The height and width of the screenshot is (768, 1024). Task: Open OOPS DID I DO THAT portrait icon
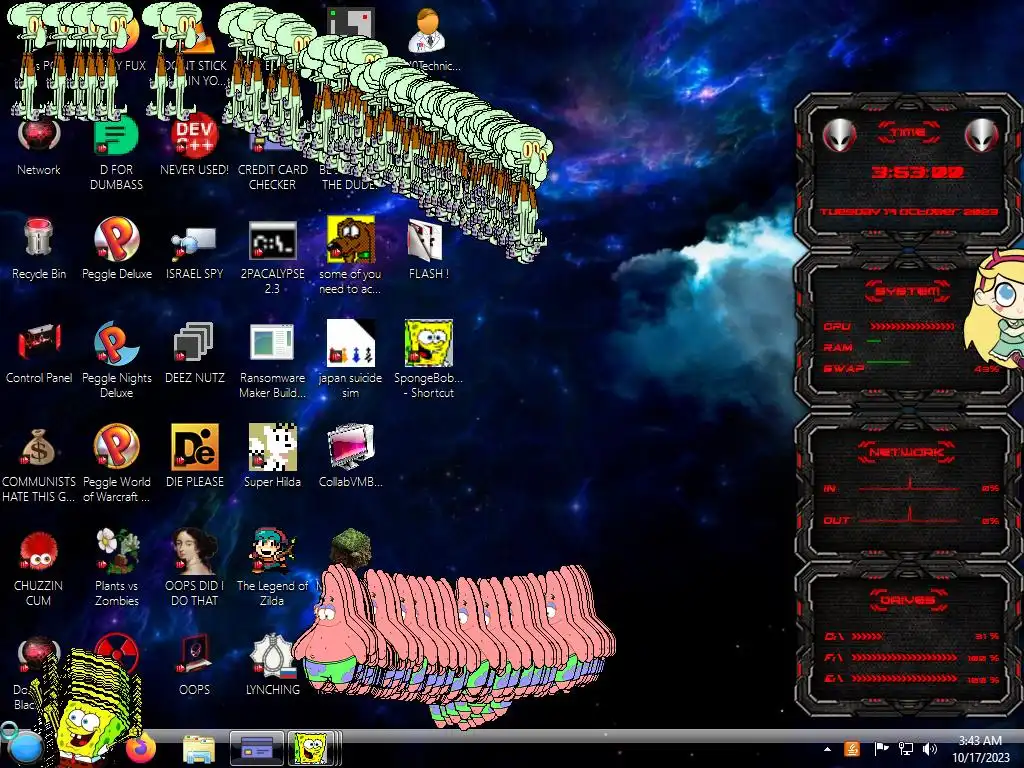point(194,568)
